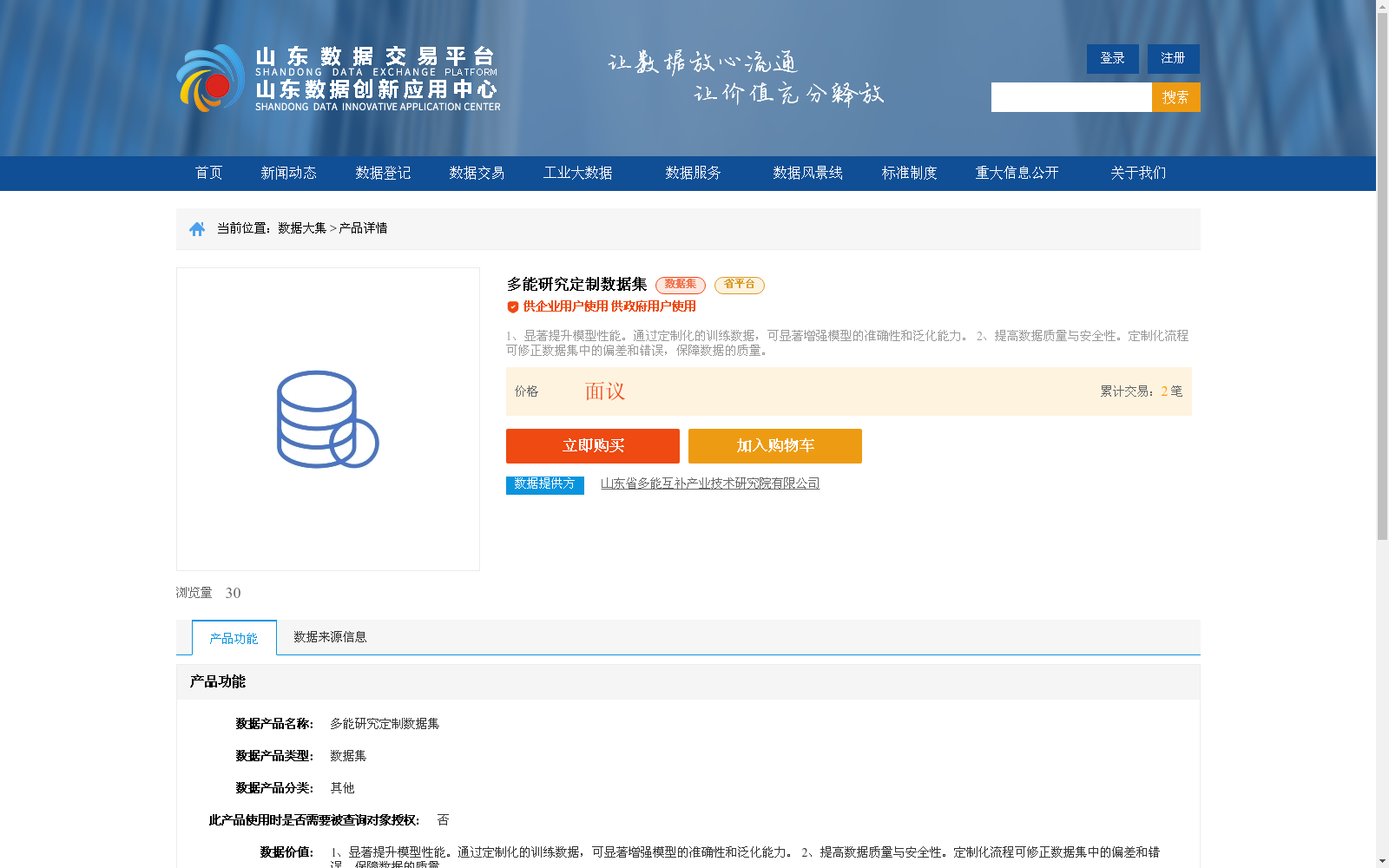The width and height of the screenshot is (1389, 868).
Task: Click the vertical scrollbar thumb
Action: pos(1382,276)
